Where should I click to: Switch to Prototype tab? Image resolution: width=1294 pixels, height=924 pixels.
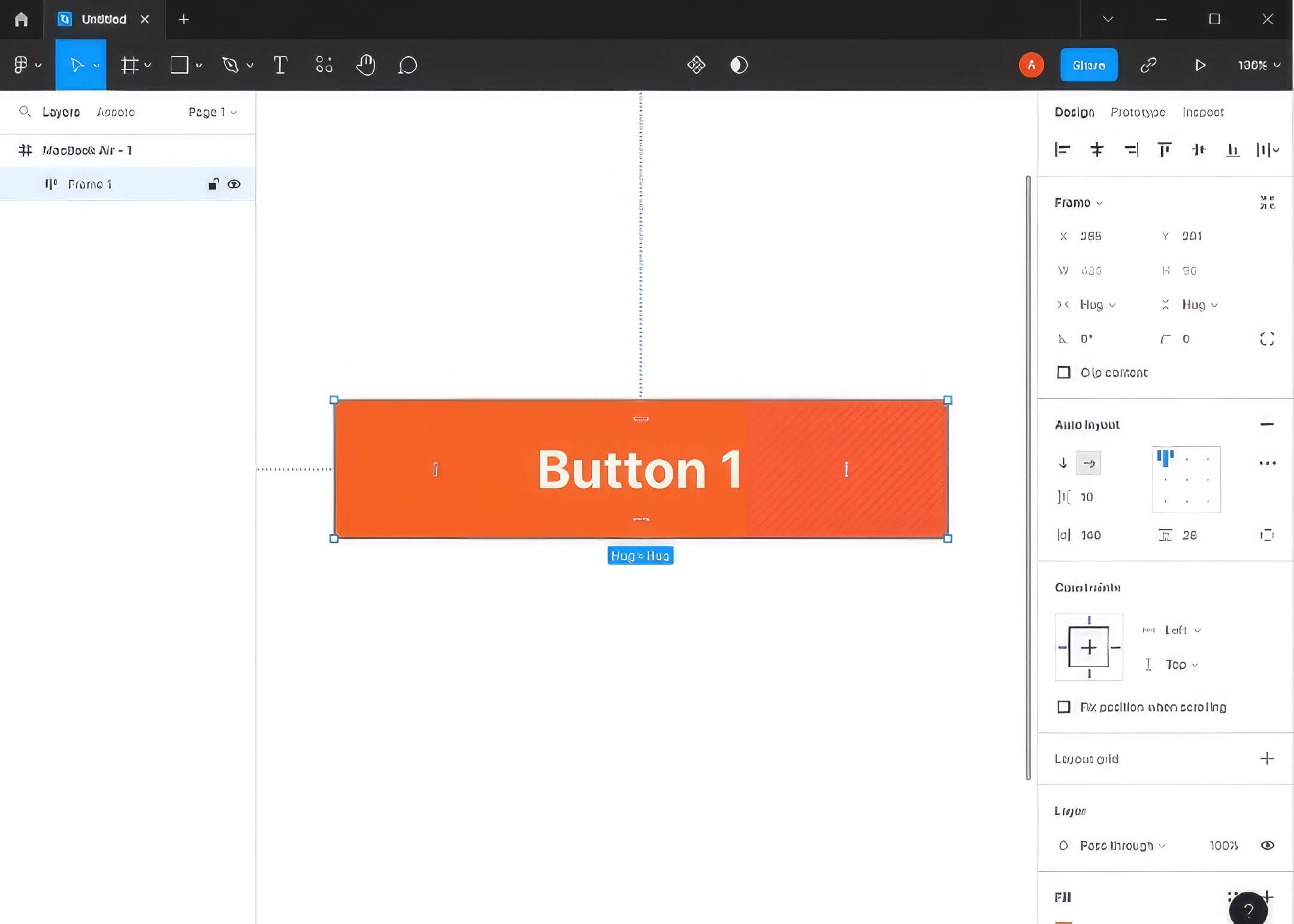click(x=1138, y=112)
